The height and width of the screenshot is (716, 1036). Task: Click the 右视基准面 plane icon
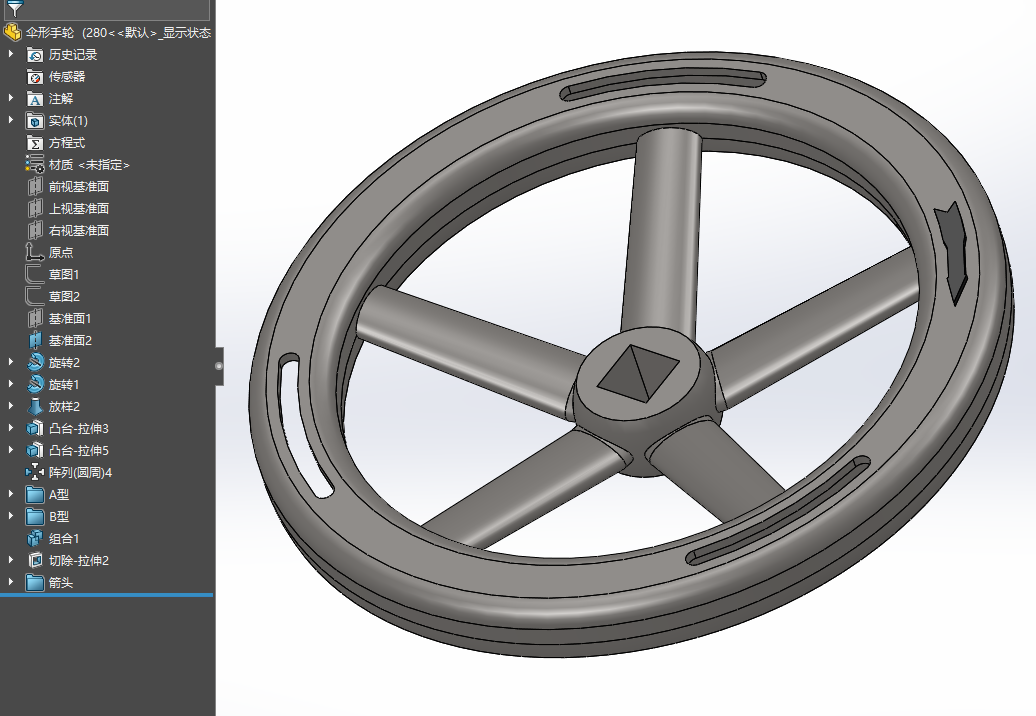coord(34,230)
